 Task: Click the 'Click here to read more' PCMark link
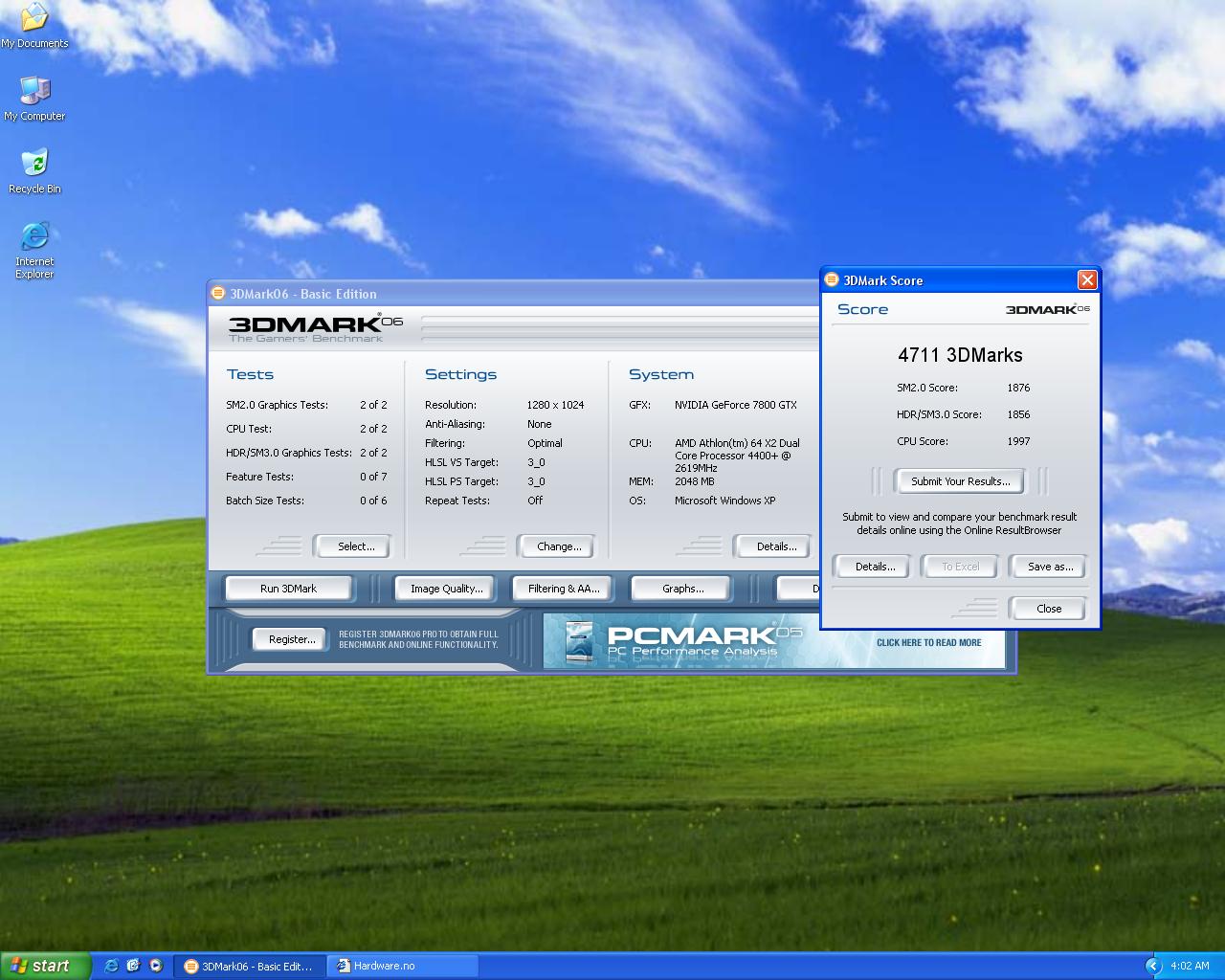(x=928, y=642)
